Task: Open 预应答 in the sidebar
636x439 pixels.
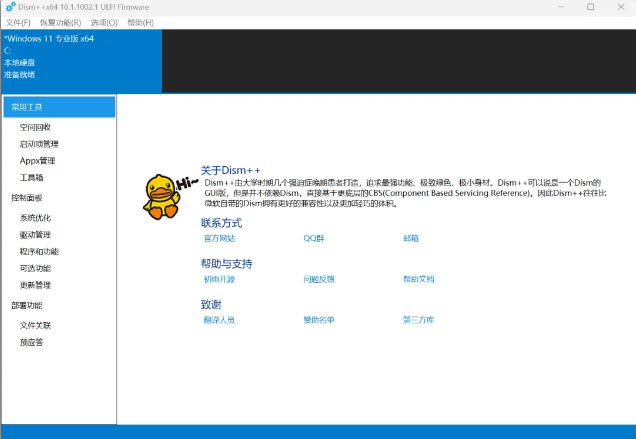Action: tap(31, 342)
